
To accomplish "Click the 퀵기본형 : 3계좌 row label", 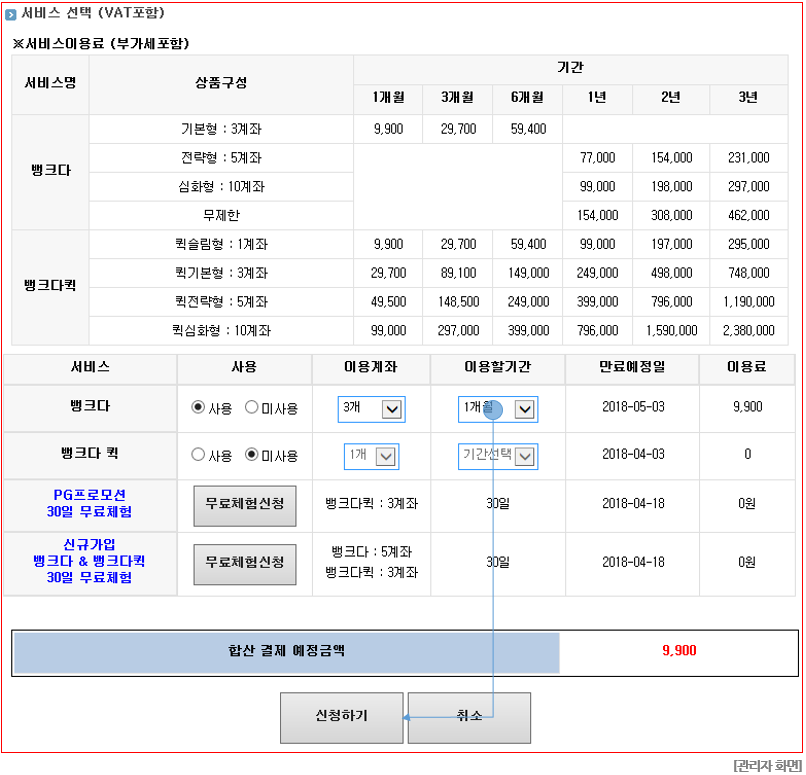I will coord(221,273).
